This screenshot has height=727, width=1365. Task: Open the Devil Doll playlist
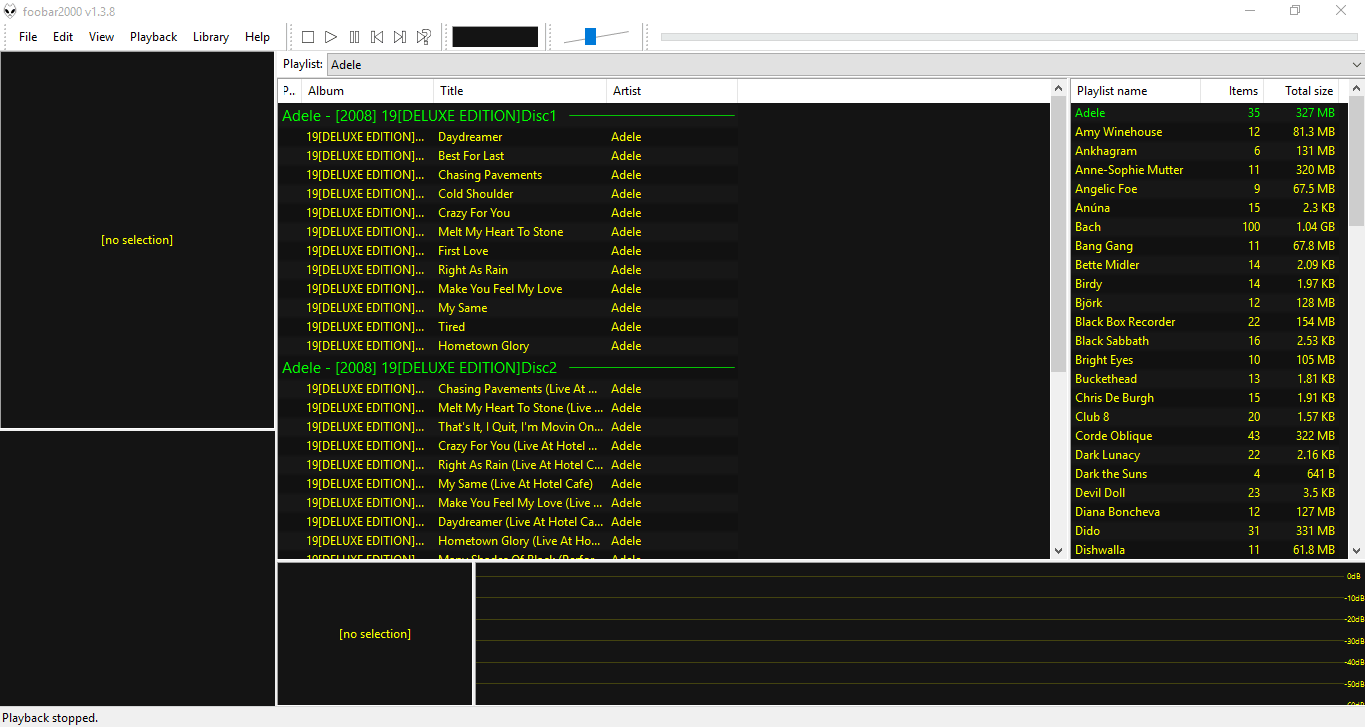pyautogui.click(x=1209, y=493)
